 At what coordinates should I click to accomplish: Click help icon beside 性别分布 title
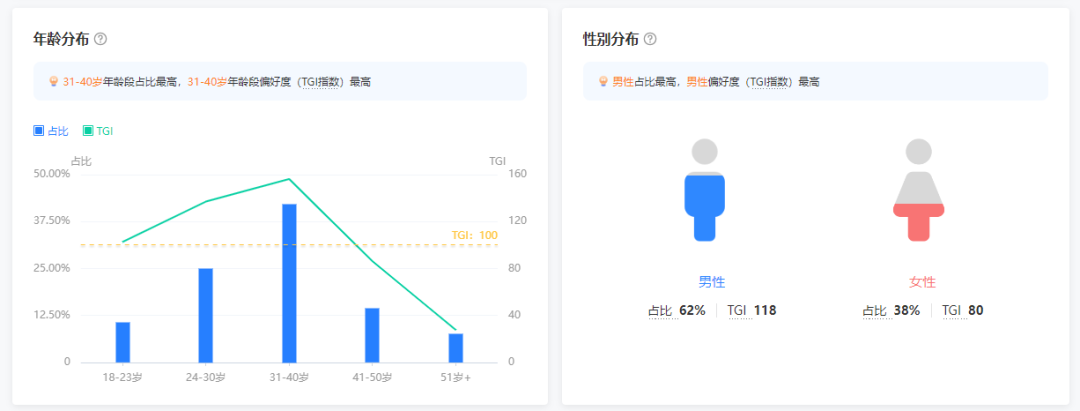650,39
